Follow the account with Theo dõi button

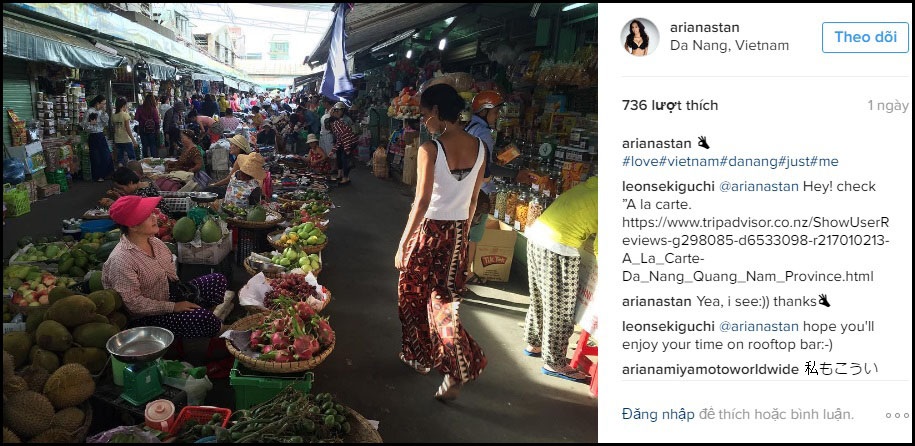tap(865, 37)
